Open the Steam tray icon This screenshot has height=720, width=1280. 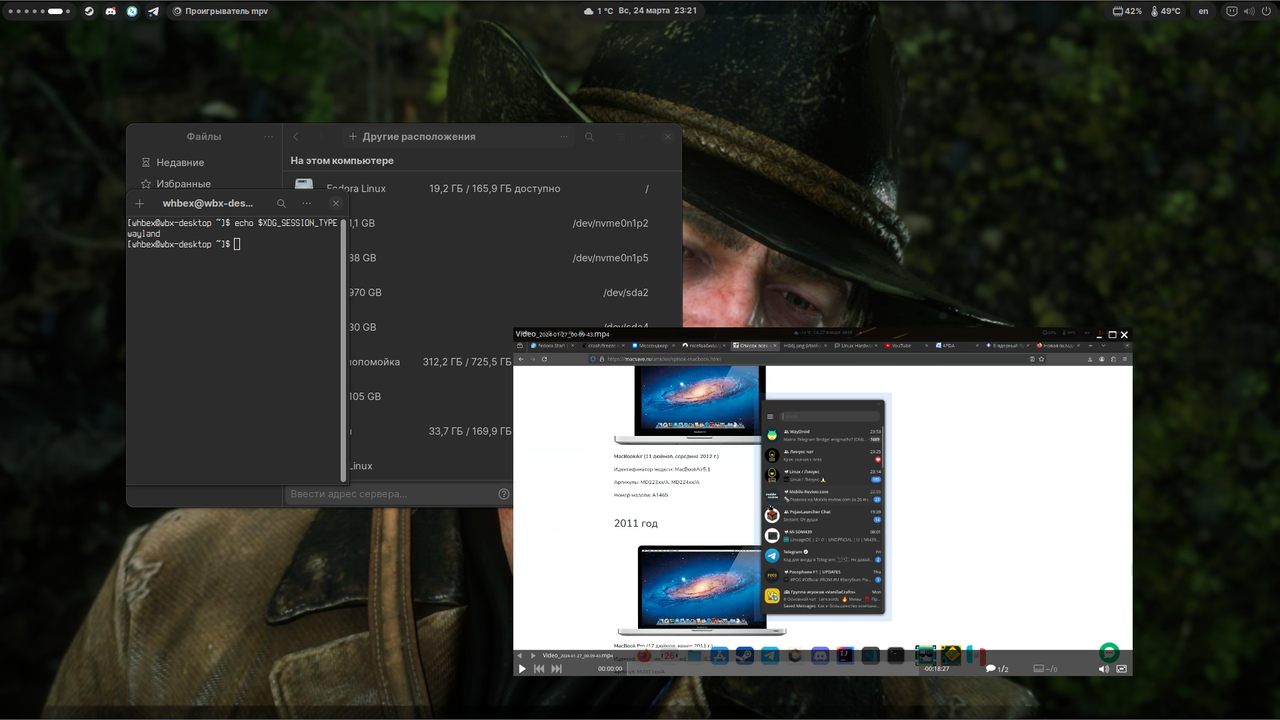89,11
